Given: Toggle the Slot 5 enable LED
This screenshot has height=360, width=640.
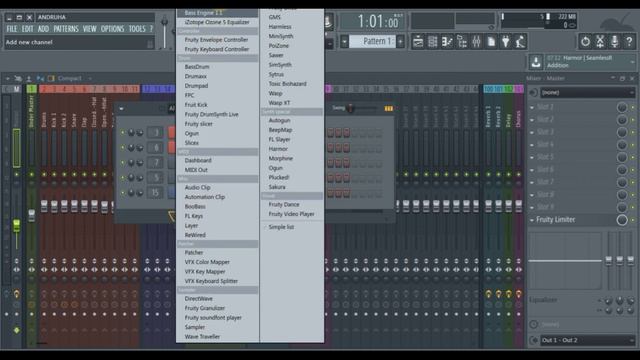Looking at the screenshot, I should point(633,158).
